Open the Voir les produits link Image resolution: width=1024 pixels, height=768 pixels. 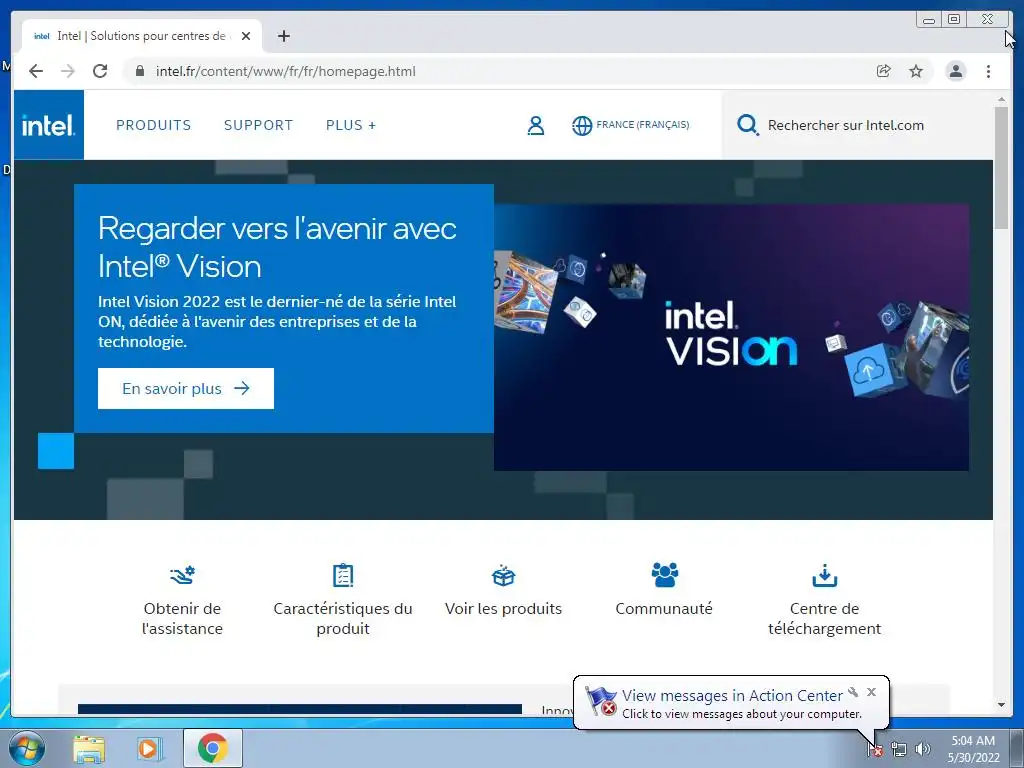(504, 609)
